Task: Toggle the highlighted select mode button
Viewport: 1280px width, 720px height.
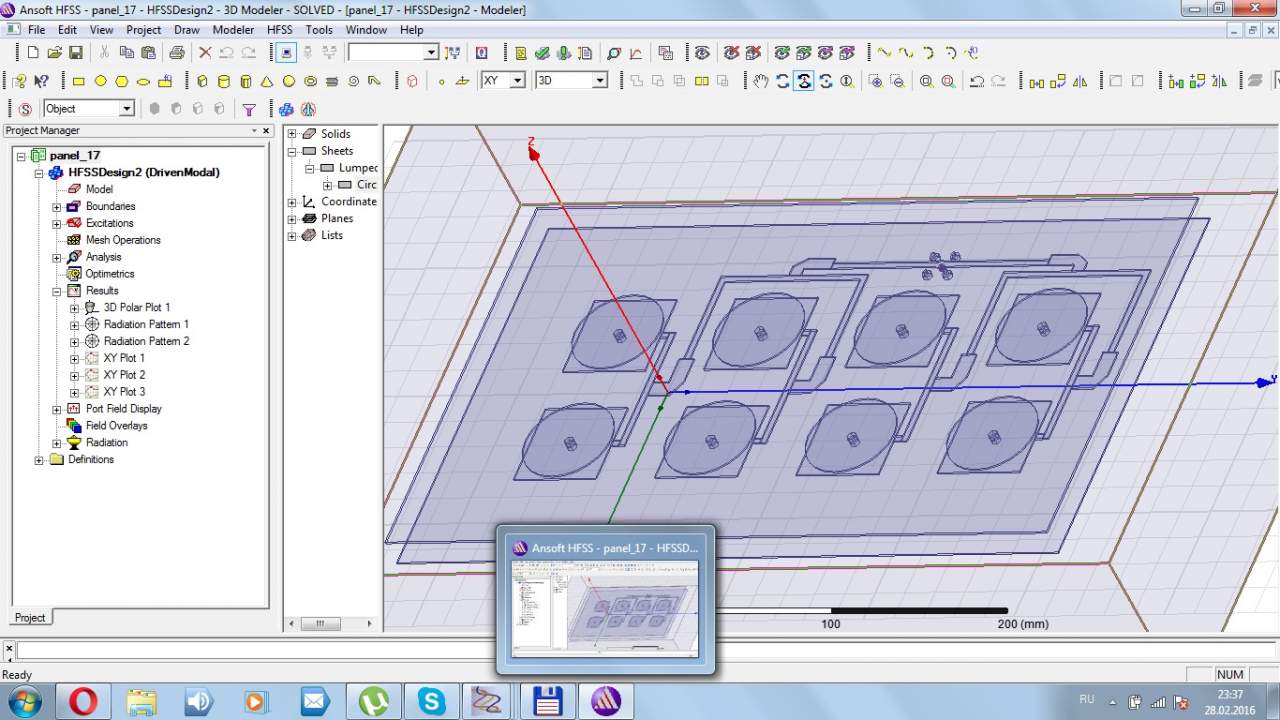Action: (x=286, y=53)
